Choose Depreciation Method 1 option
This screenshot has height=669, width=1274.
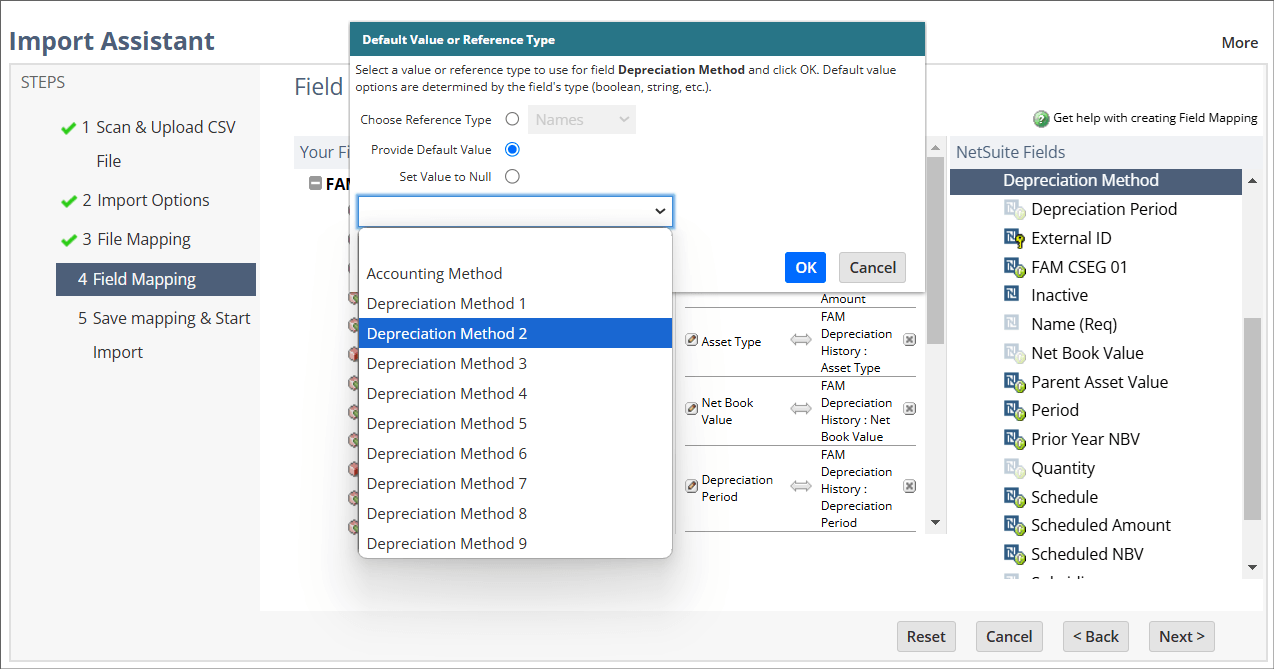click(x=515, y=303)
